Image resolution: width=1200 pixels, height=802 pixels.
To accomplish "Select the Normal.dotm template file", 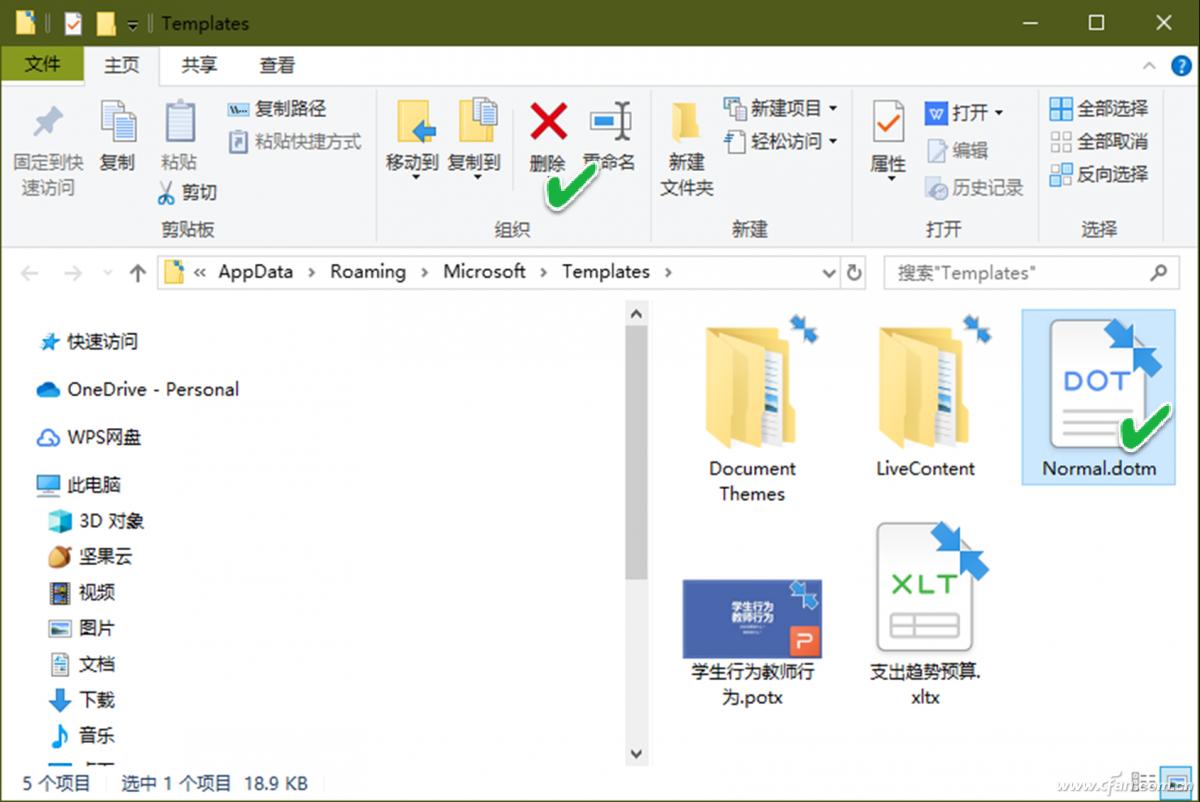I will [x=1097, y=395].
